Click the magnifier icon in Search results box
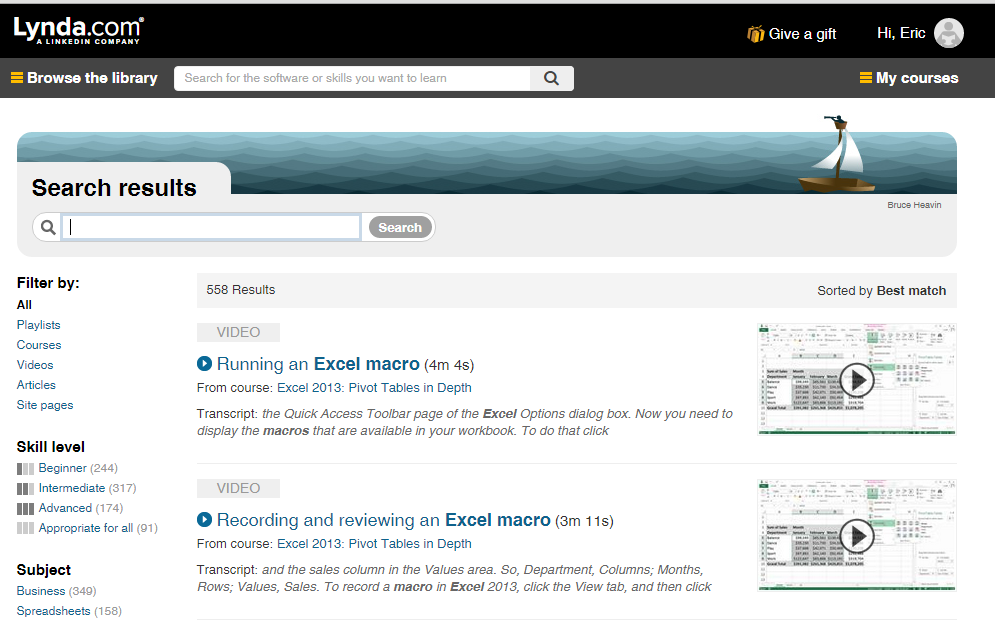 click(48, 227)
